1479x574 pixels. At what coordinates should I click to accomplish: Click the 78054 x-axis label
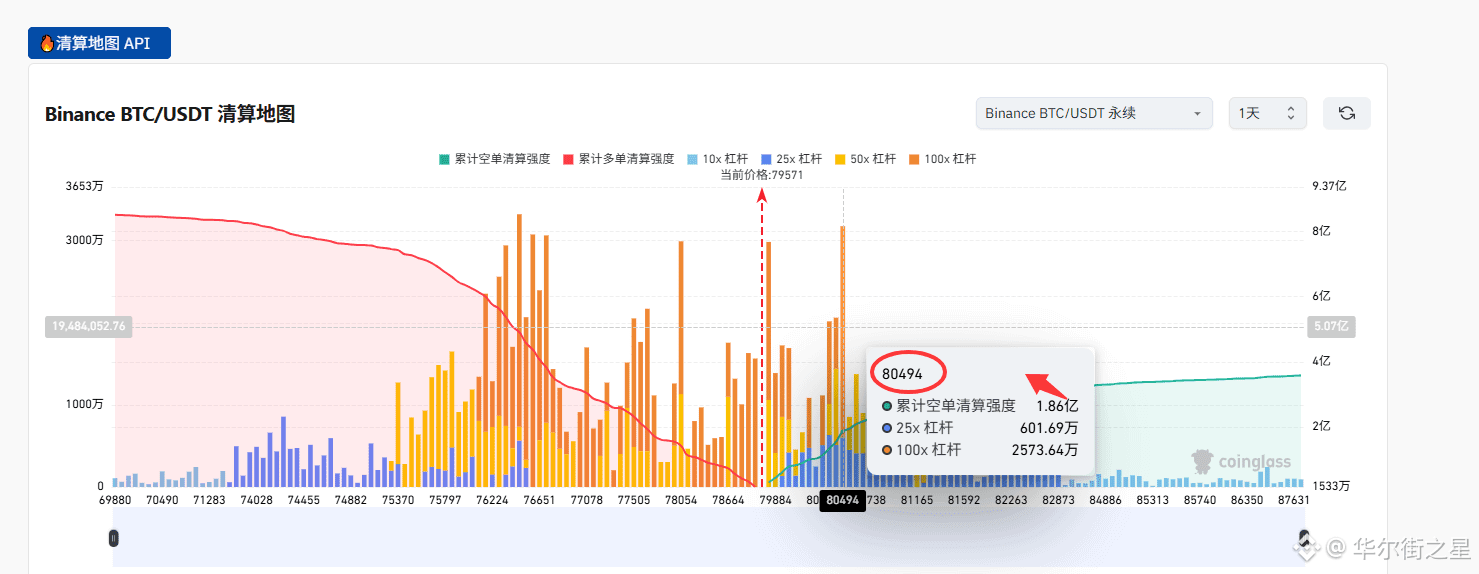680,499
